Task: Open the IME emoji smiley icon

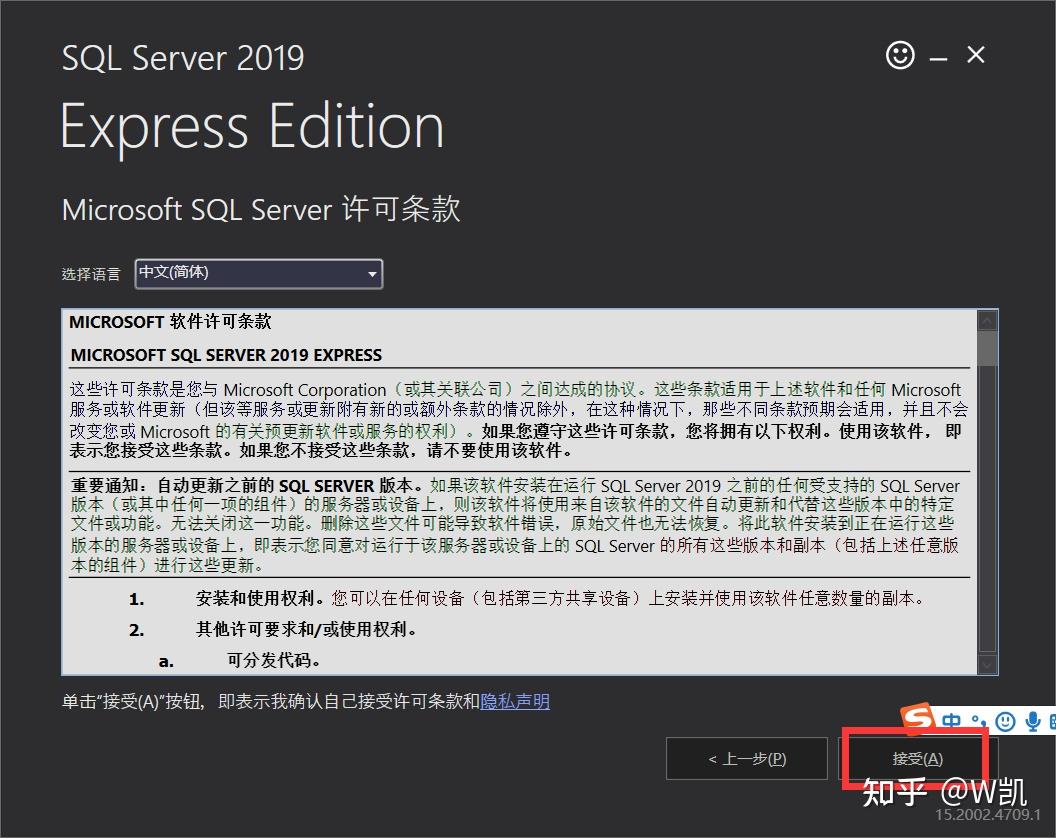Action: pos(1005,721)
